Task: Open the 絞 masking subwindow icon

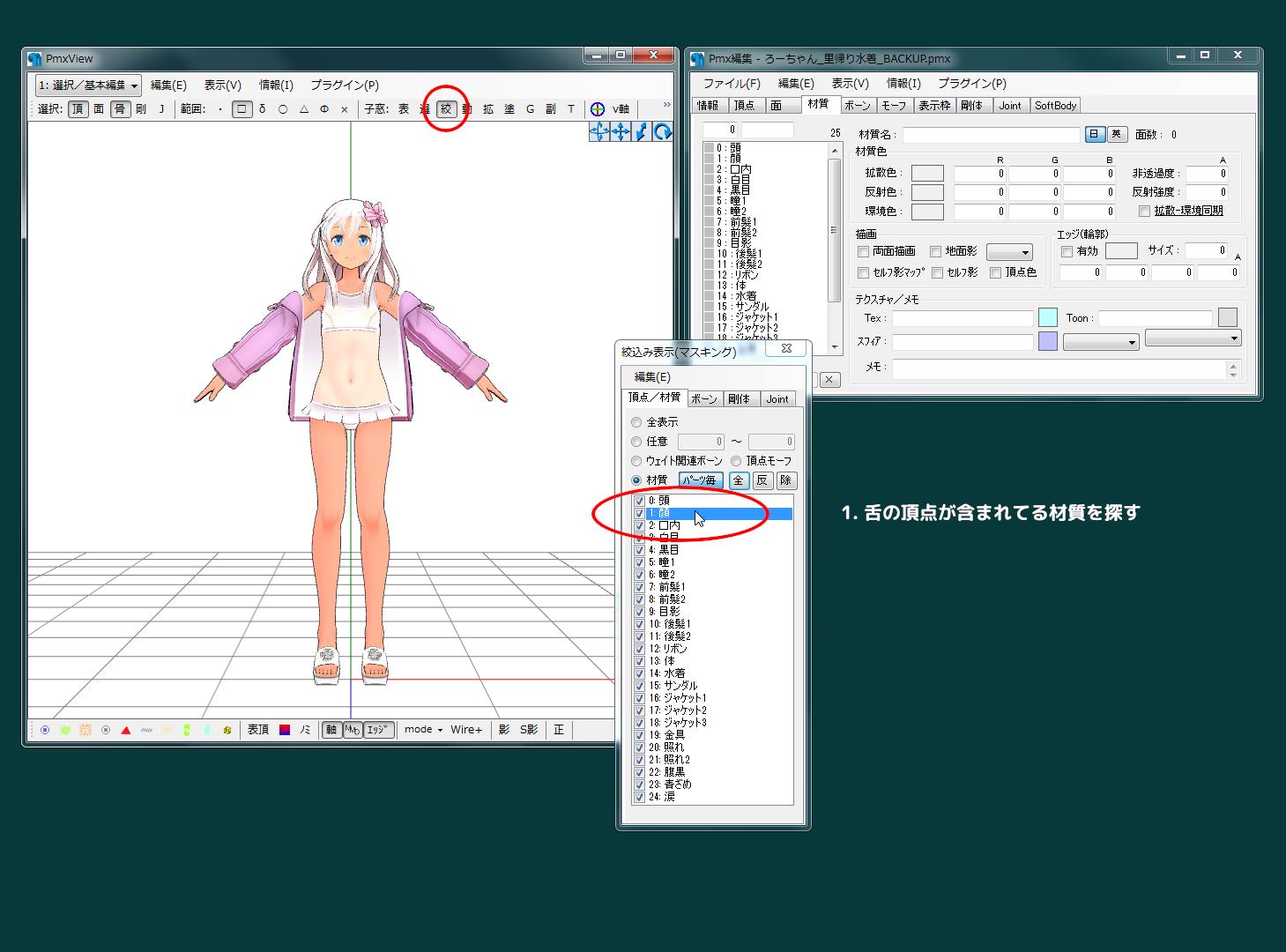Action: click(447, 109)
